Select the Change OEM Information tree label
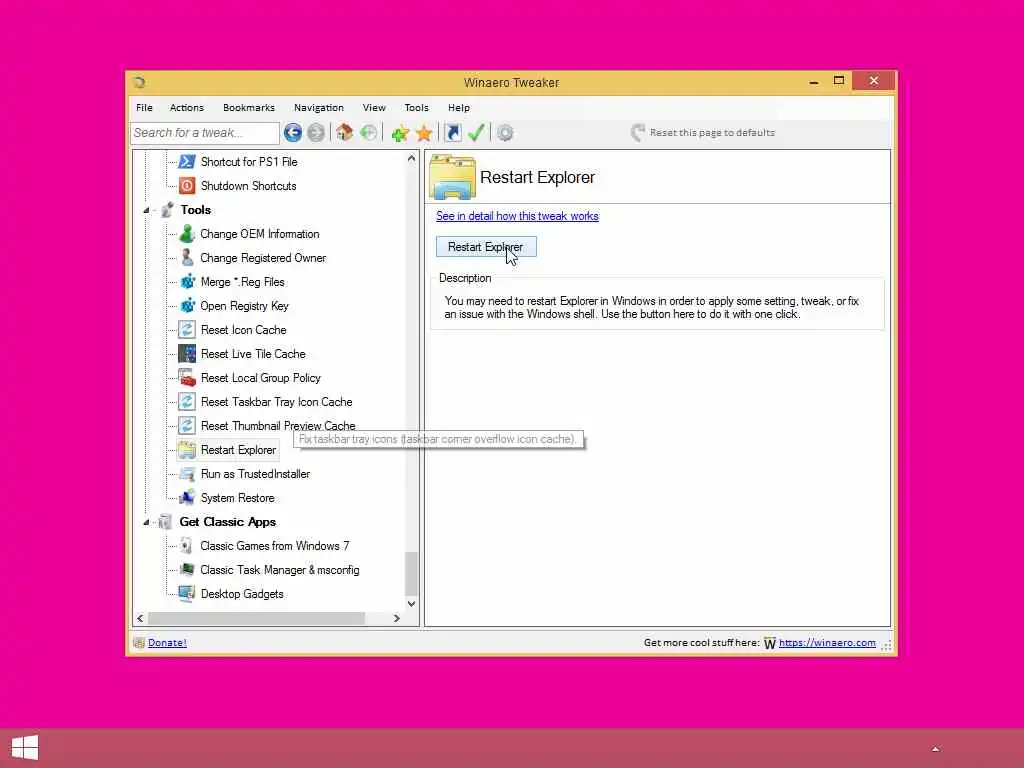 [x=260, y=234]
